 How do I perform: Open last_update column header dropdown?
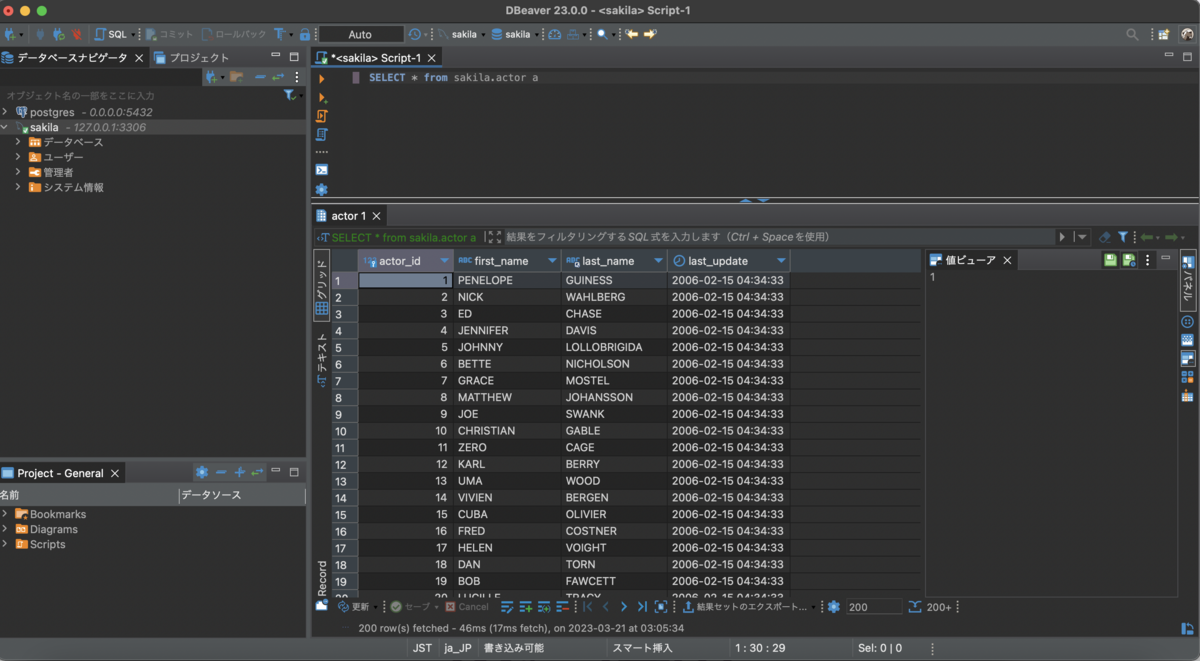click(x=781, y=261)
